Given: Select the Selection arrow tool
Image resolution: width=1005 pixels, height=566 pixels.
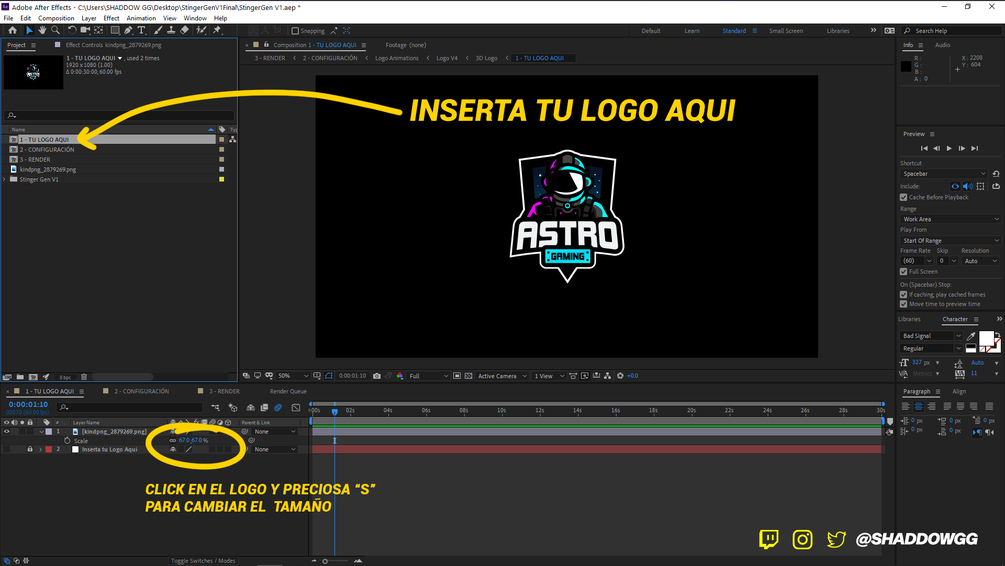Looking at the screenshot, I should [x=29, y=30].
